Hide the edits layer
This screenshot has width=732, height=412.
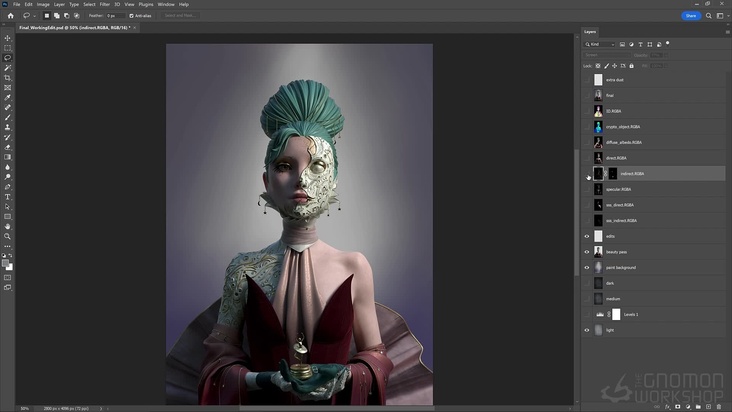(587, 236)
